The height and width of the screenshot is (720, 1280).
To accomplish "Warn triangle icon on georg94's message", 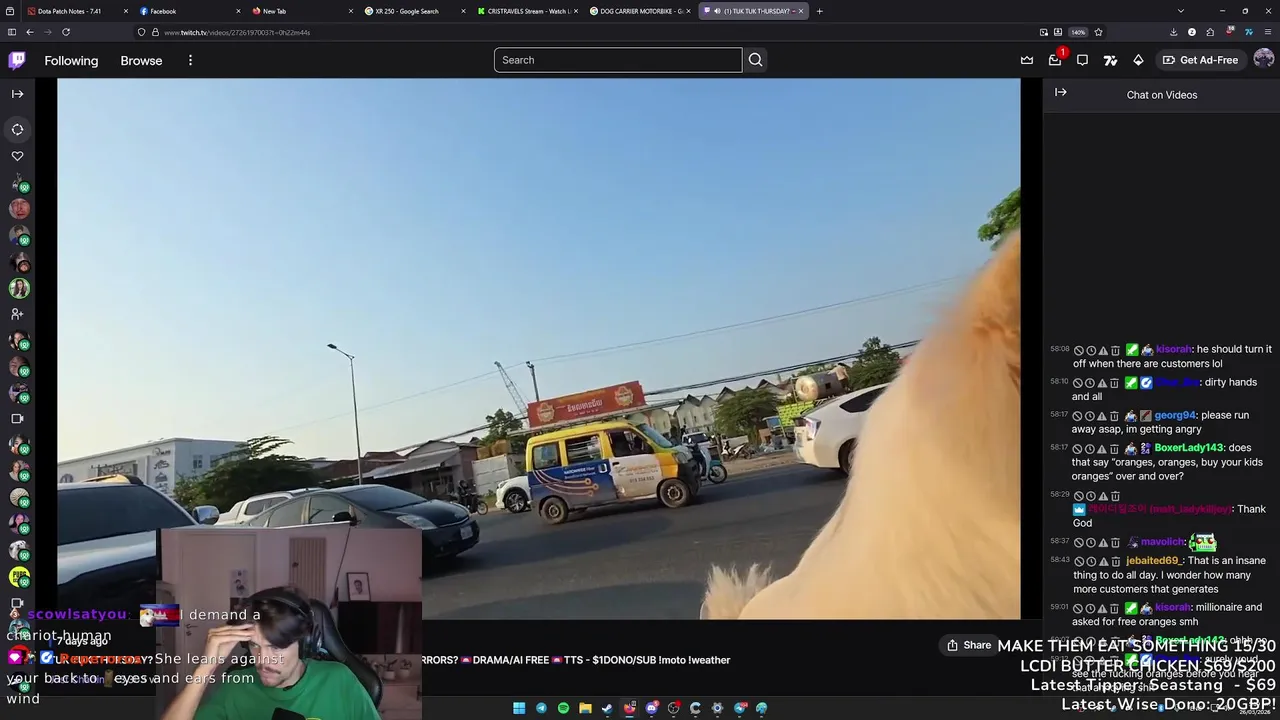I will coord(1103,417).
